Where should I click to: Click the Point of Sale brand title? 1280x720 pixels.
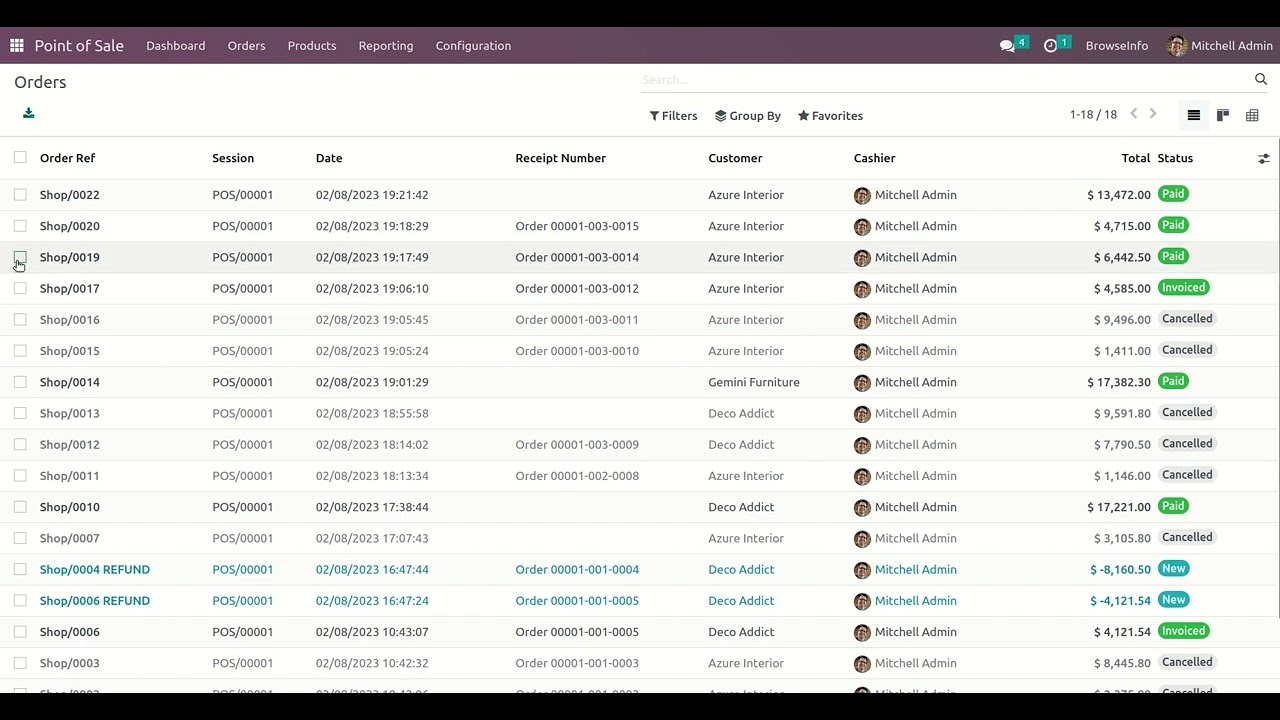point(79,46)
